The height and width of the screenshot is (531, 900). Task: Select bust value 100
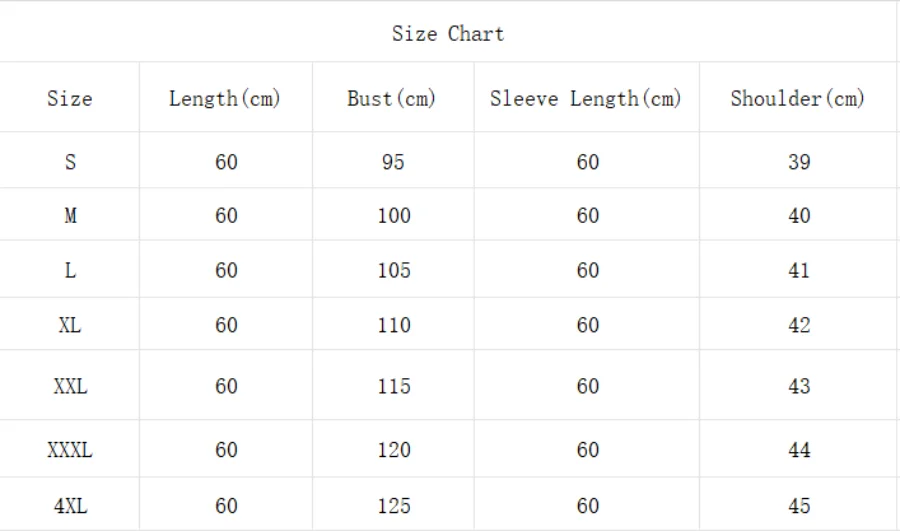(394, 215)
